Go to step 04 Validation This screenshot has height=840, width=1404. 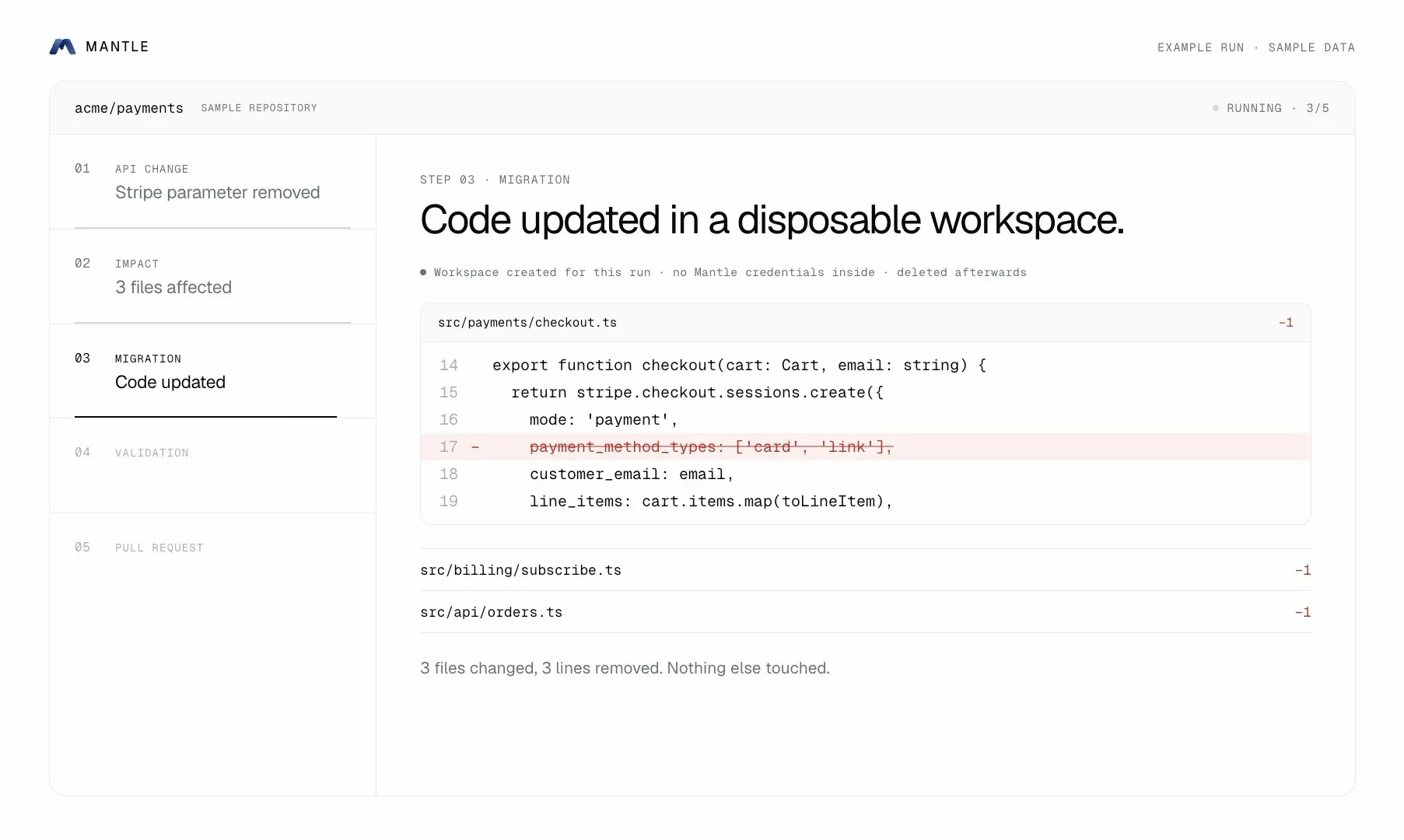(212, 465)
